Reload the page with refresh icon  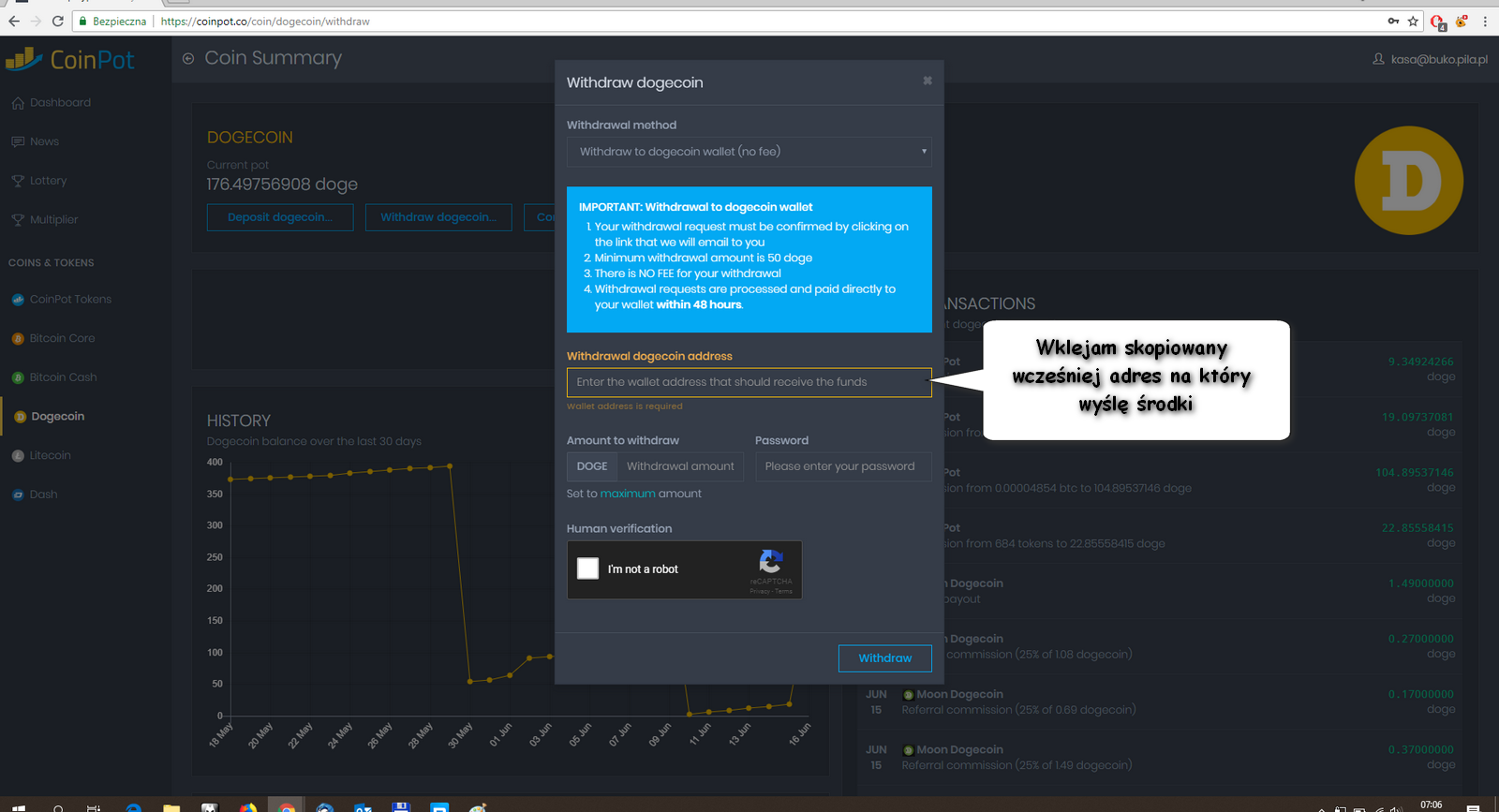click(x=58, y=21)
